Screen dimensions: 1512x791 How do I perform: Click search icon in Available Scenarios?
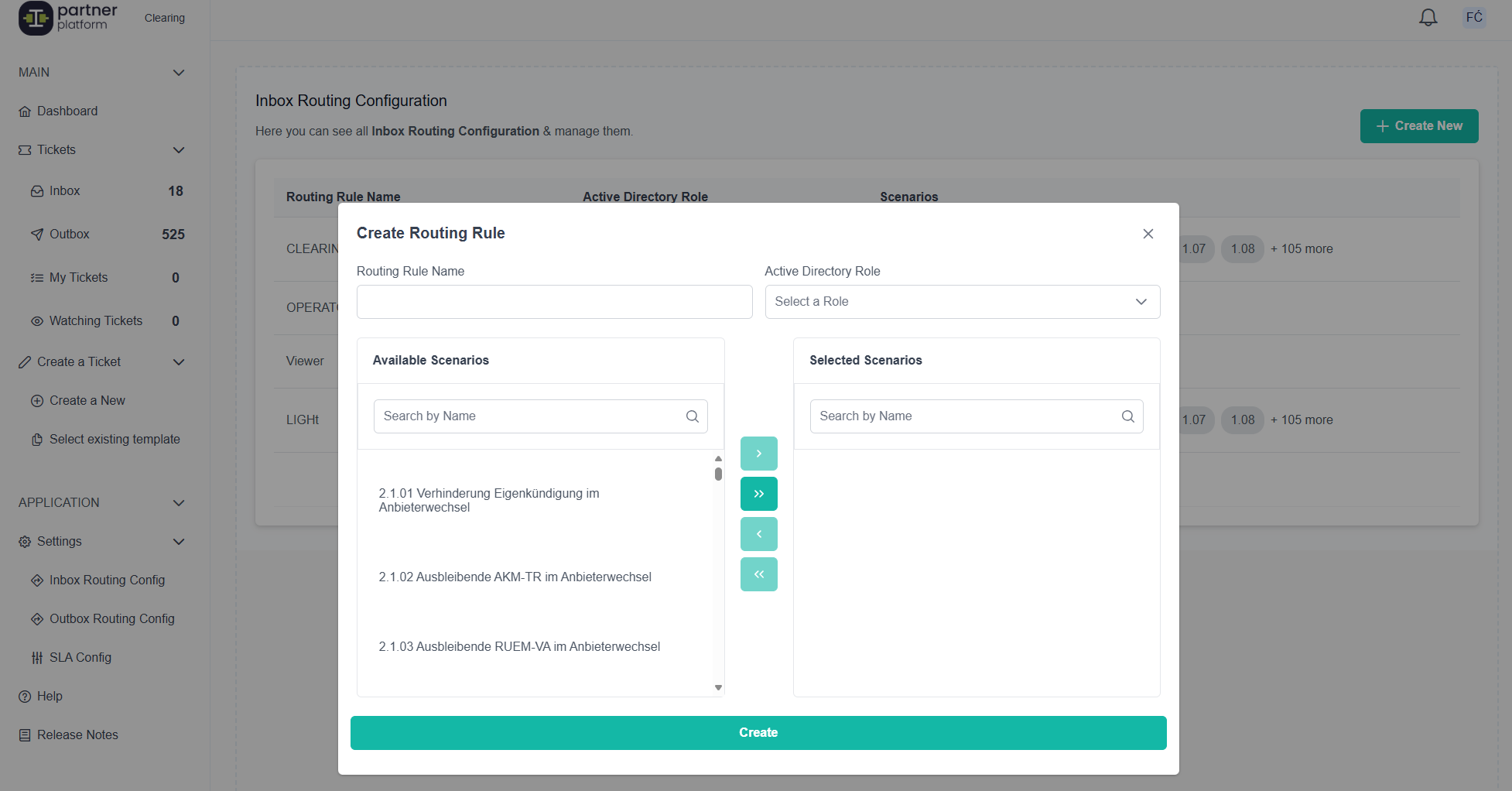click(692, 416)
